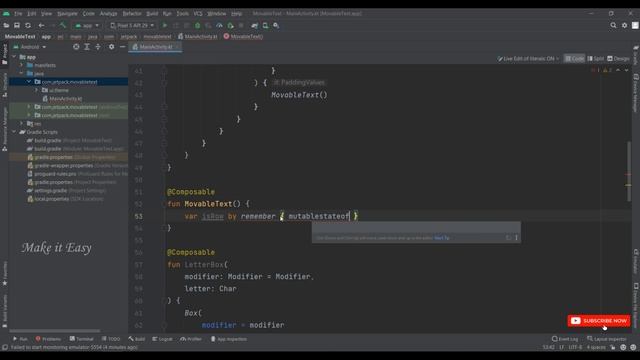Open the Refactor menu
The width and height of the screenshot is (640, 360).
[x=132, y=13]
